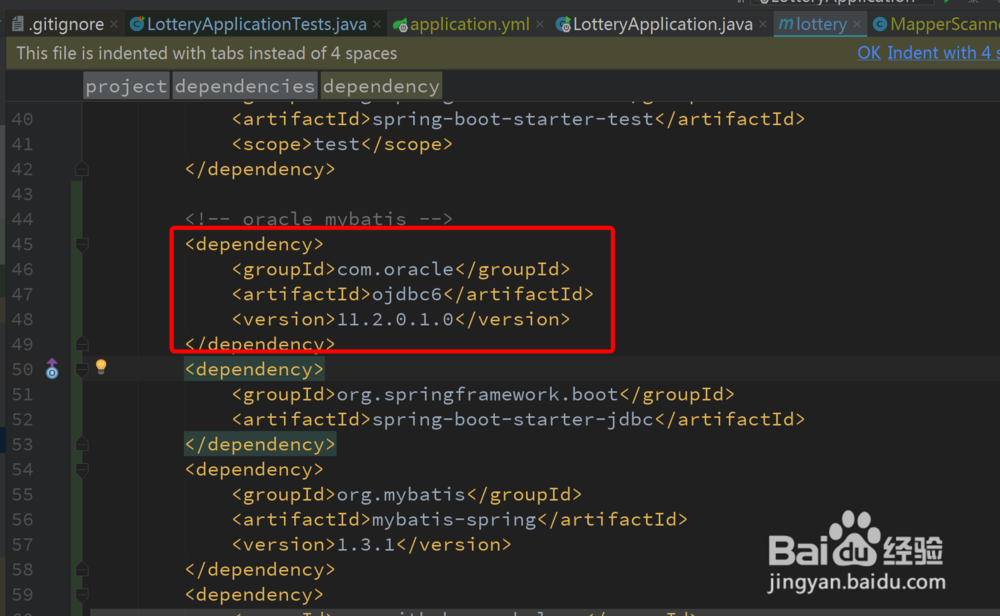The image size is (1000, 616).
Task: Collapse the fold ending at line 42
Action: [x=82, y=169]
